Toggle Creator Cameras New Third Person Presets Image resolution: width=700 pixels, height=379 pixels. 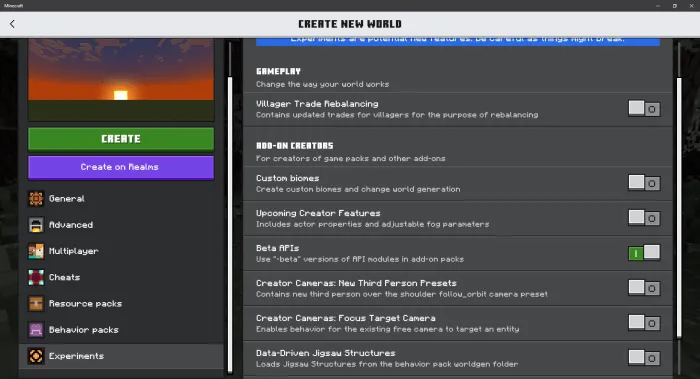644,288
